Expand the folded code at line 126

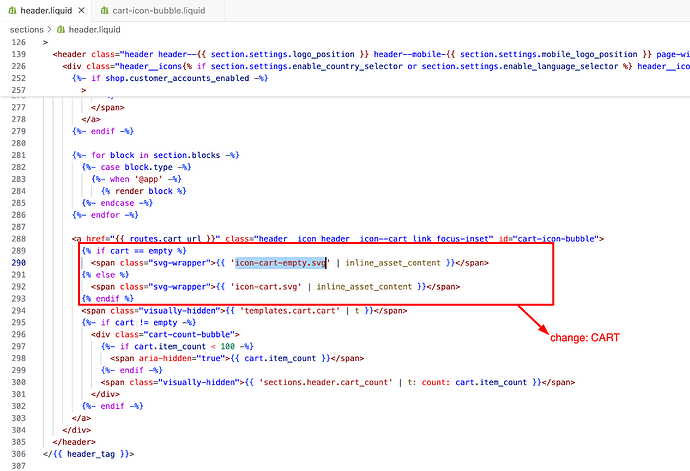[45, 42]
